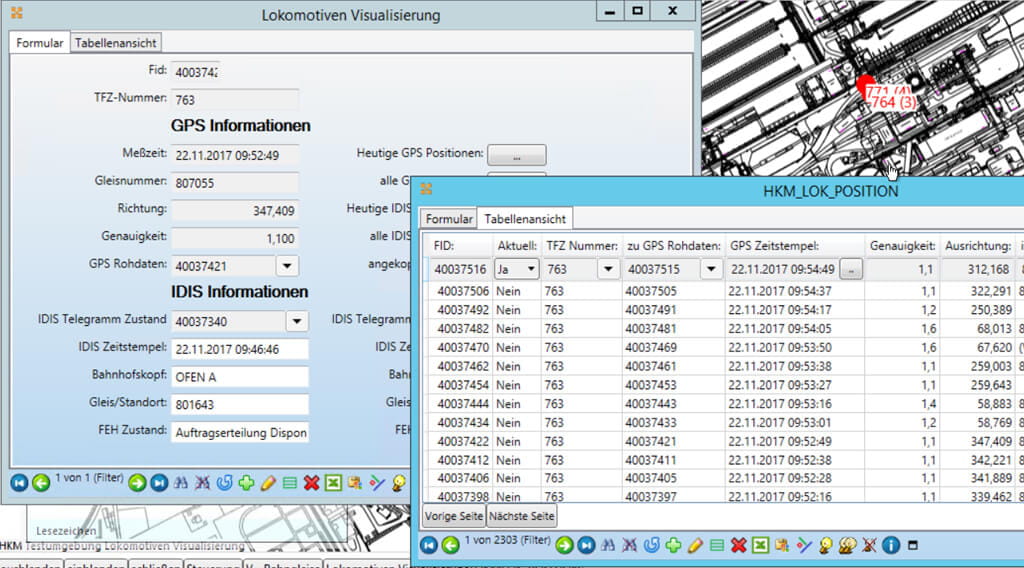Click the blue info icon in HKM_LOK_POSITION toolbar

click(891, 545)
